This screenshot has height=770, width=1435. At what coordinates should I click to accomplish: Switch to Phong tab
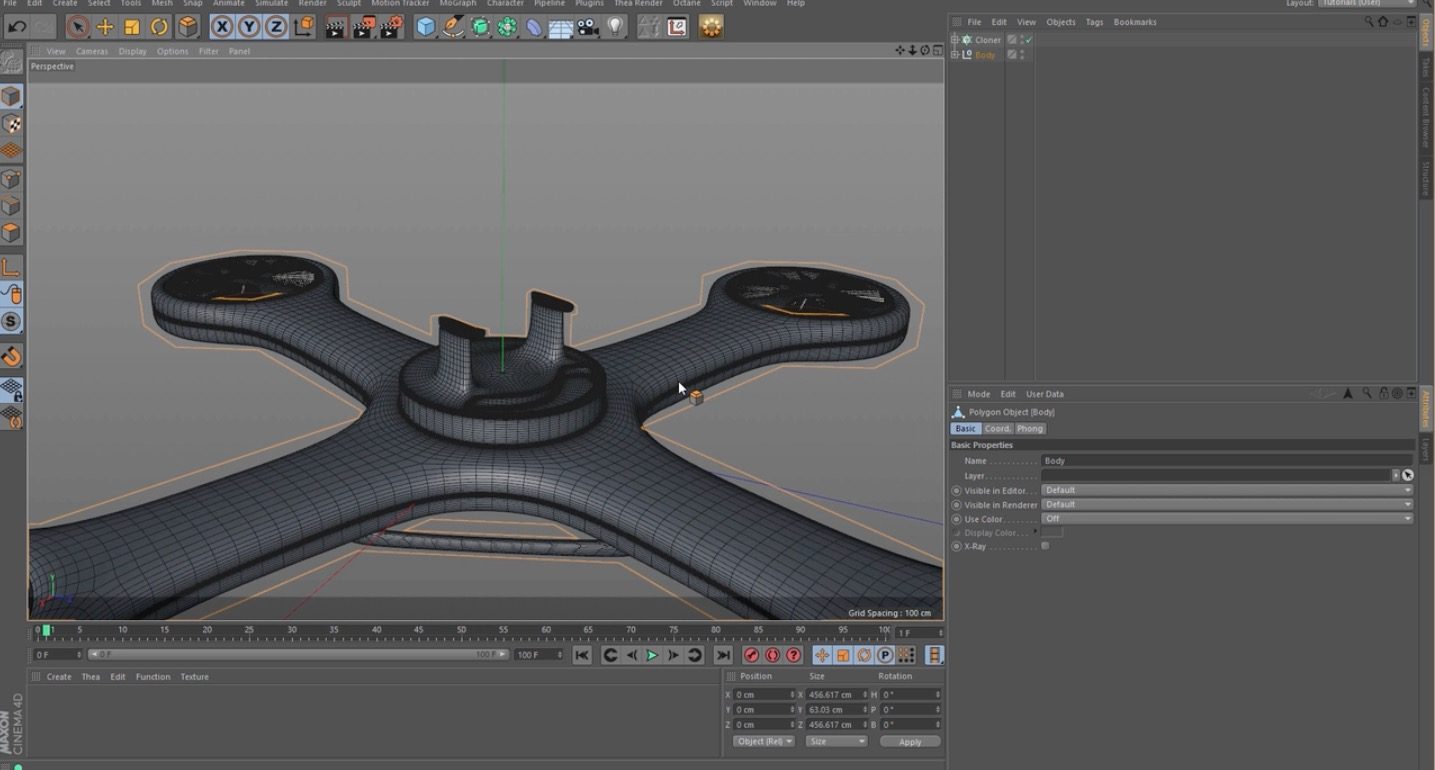[x=1030, y=428]
